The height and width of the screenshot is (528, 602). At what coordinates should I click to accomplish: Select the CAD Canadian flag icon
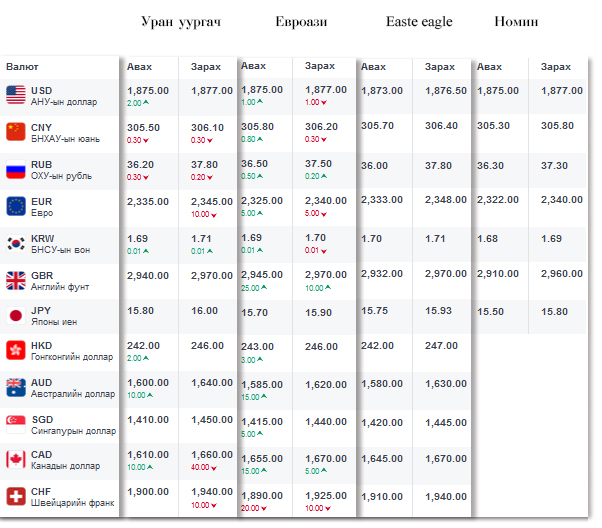[x=16, y=460]
